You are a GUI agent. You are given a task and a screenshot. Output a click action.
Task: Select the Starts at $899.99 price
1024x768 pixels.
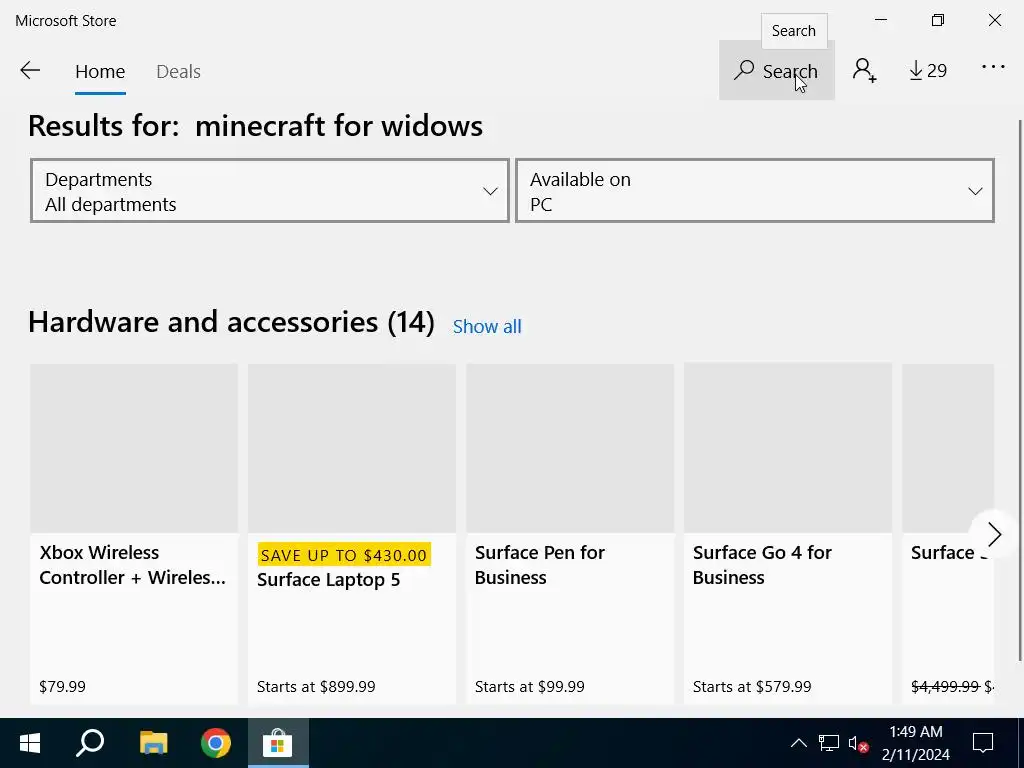[x=316, y=687]
